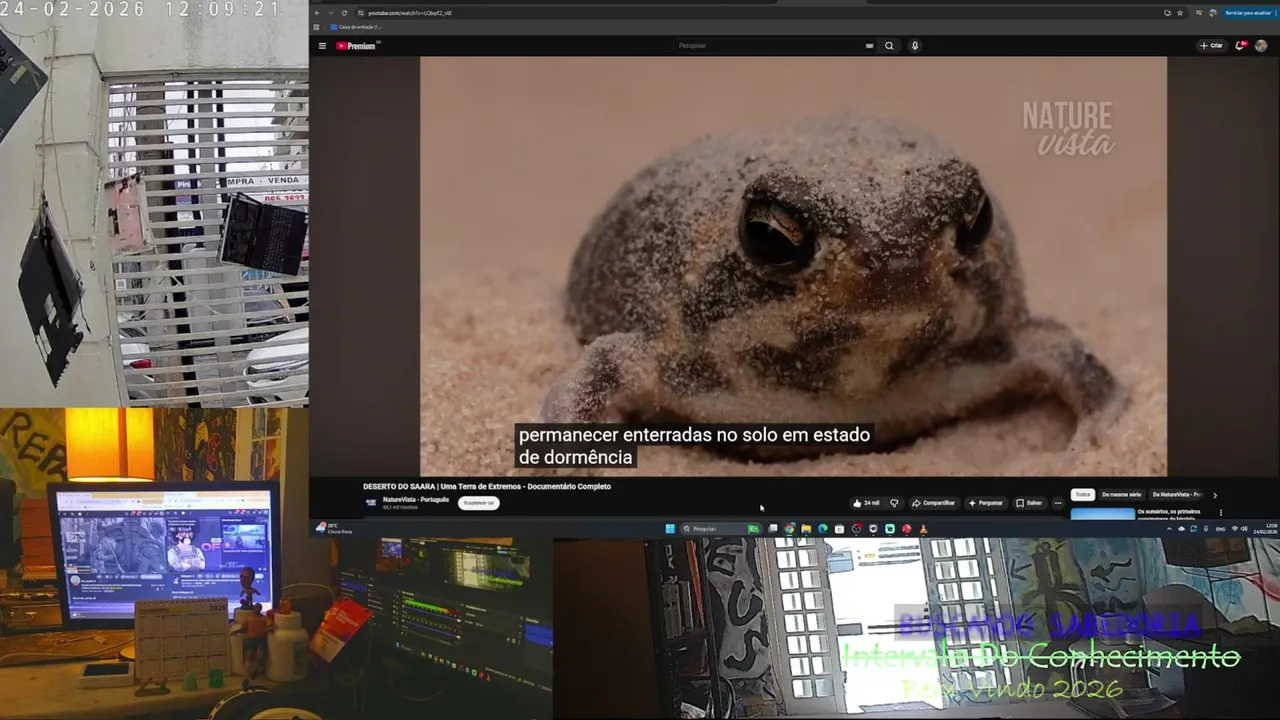The height and width of the screenshot is (720, 1280).
Task: Click the frog video player area
Action: click(793, 266)
